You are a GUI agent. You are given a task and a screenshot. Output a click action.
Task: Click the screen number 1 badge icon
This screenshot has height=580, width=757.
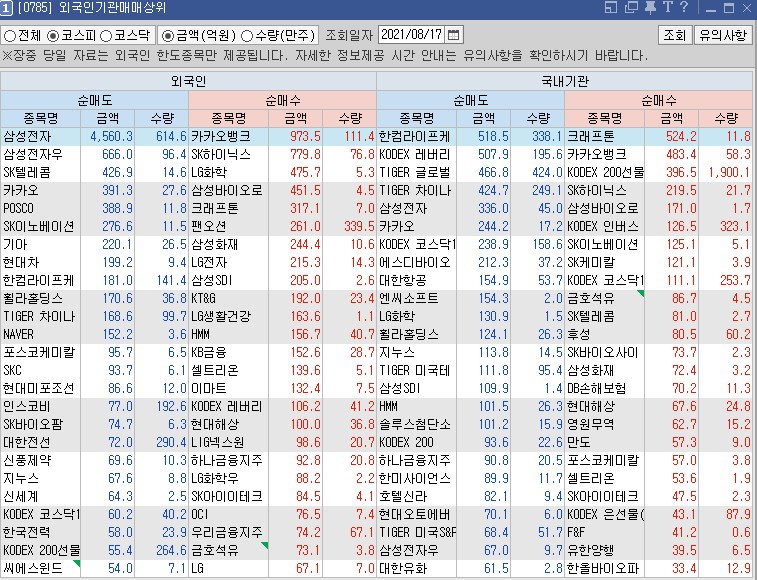point(6,8)
